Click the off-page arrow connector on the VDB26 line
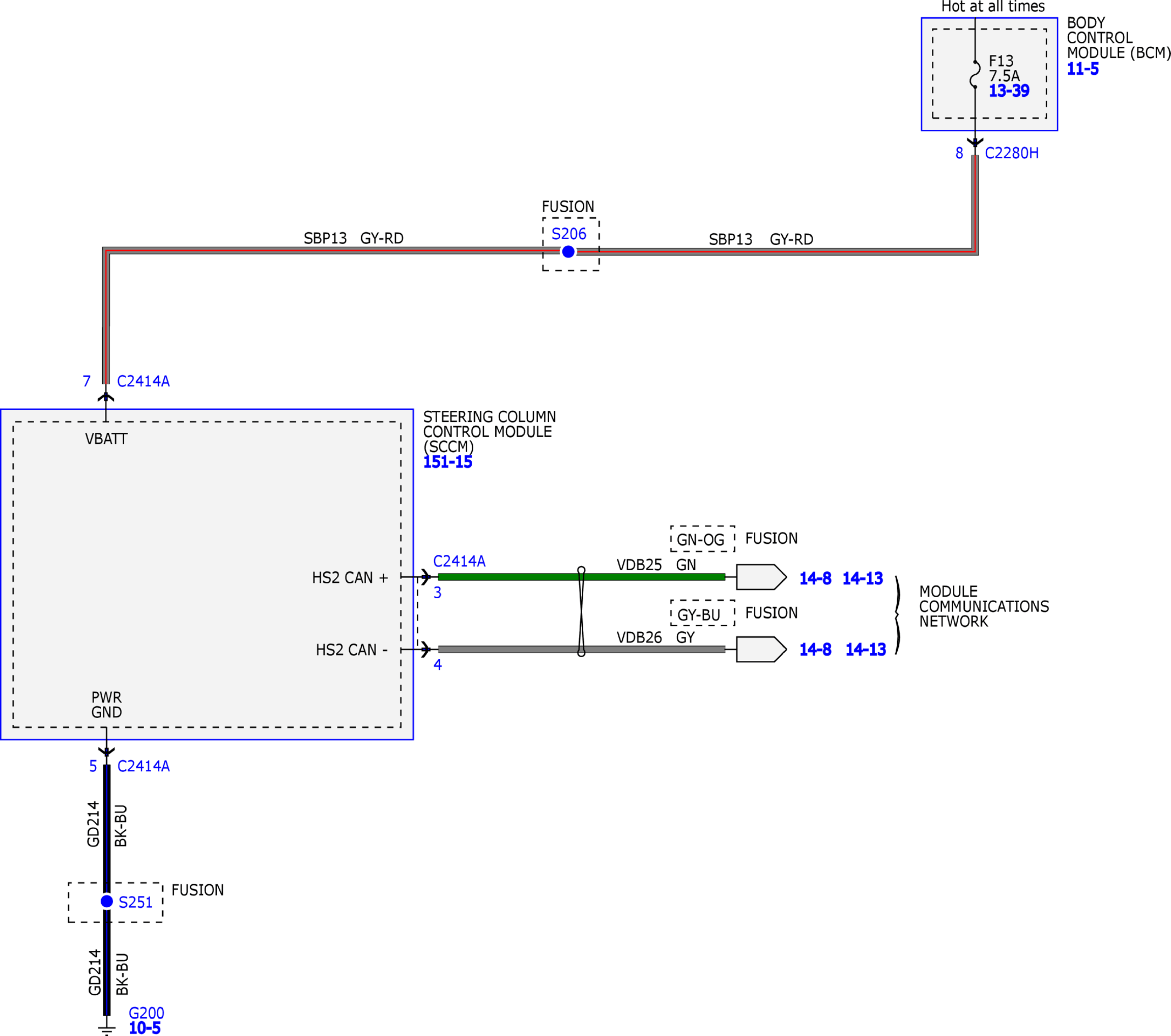1171x1036 pixels. (761, 649)
